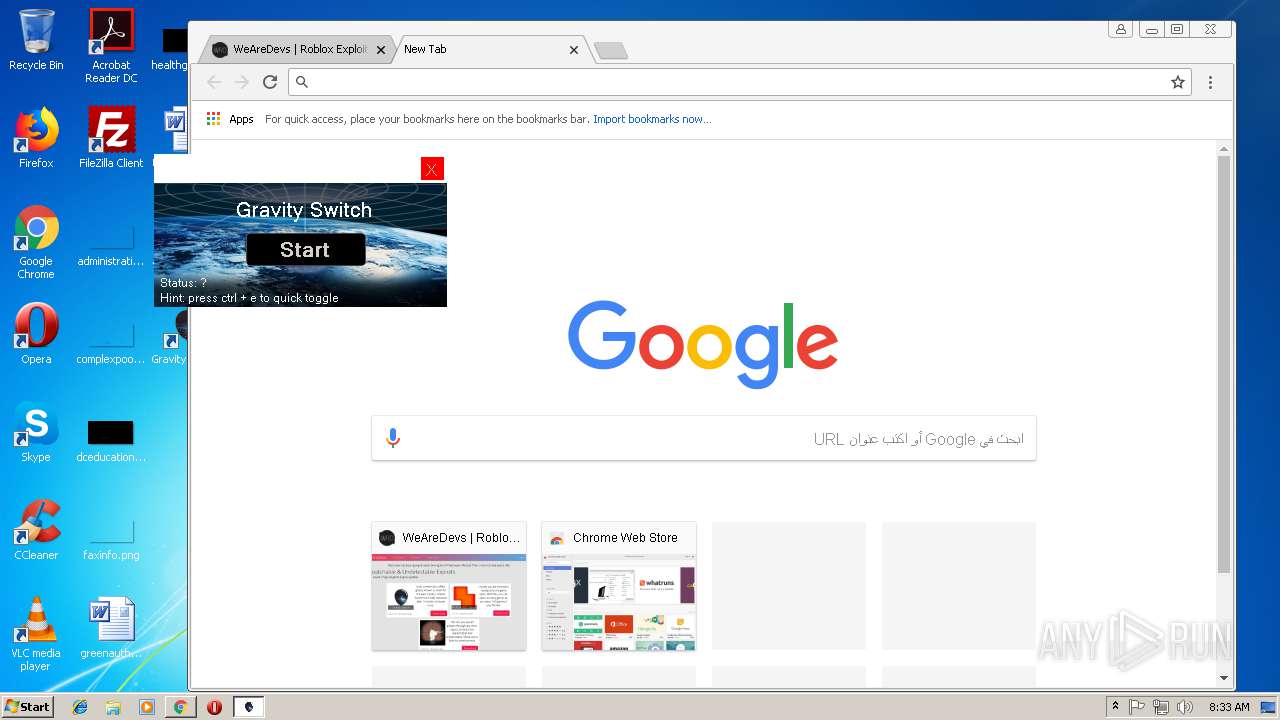Open Windows Explorer from the taskbar
Viewport: 1280px width, 720px height.
tap(113, 707)
